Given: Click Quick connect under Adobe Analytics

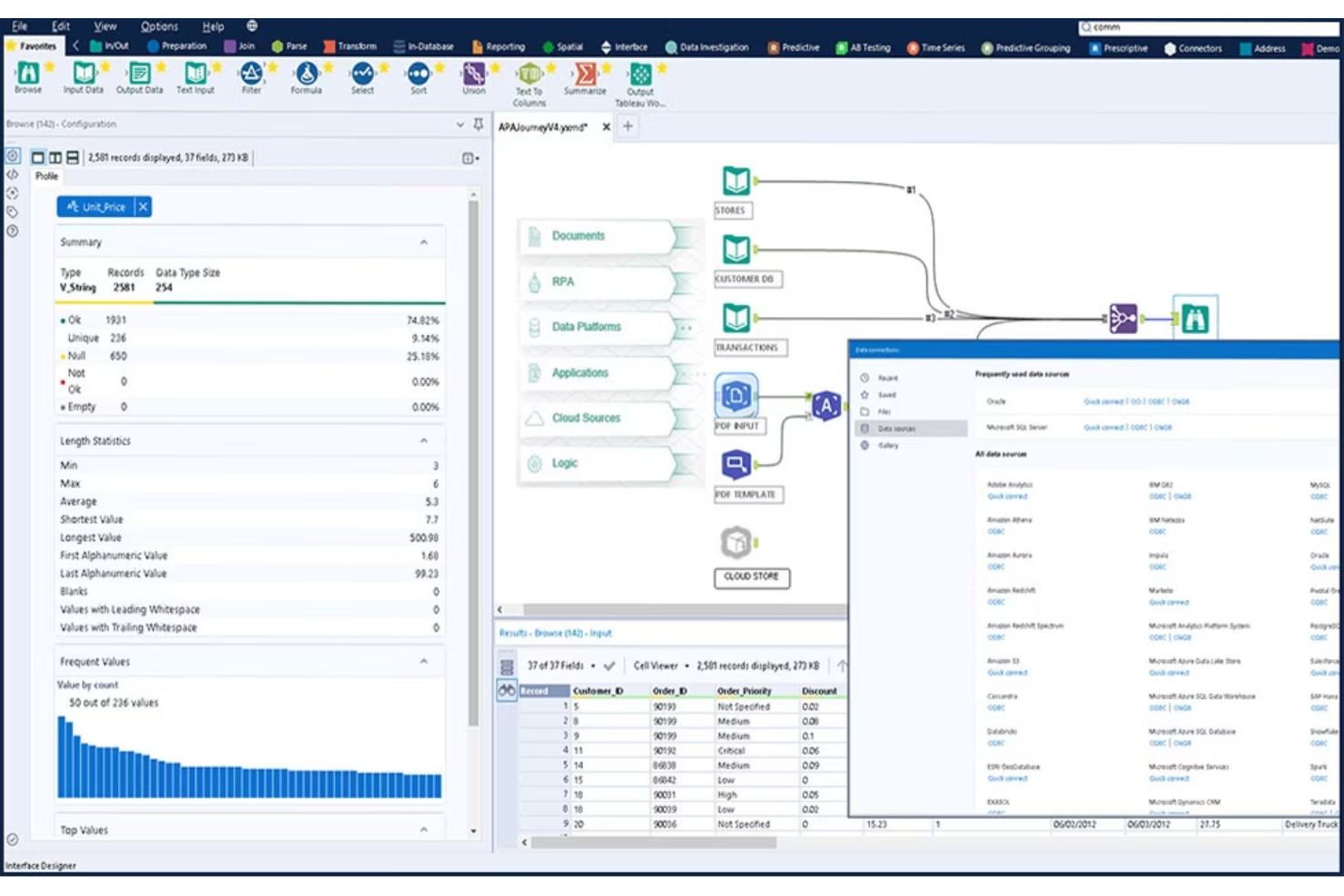Looking at the screenshot, I should [x=1007, y=497].
